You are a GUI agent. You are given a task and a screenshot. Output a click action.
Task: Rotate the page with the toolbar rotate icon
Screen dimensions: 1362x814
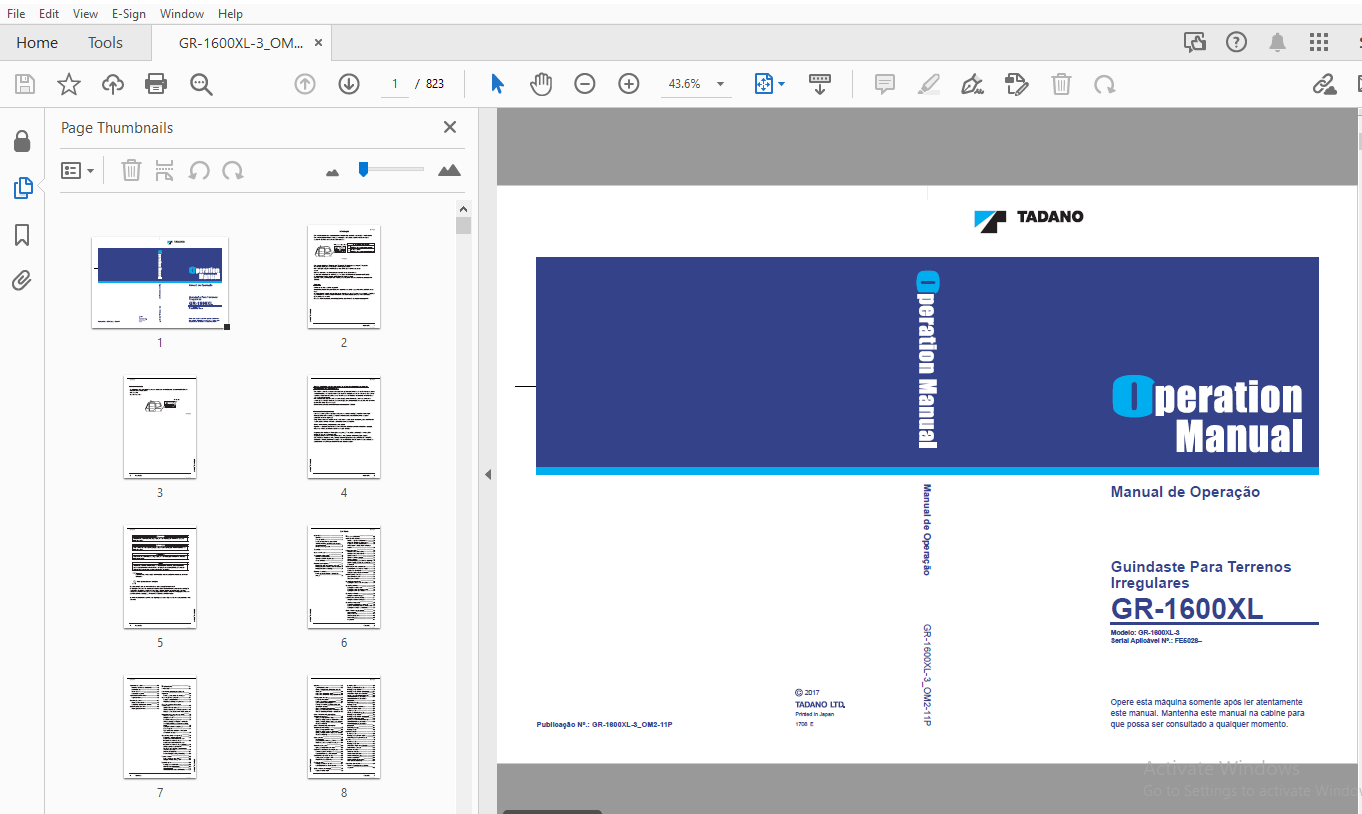[1105, 85]
